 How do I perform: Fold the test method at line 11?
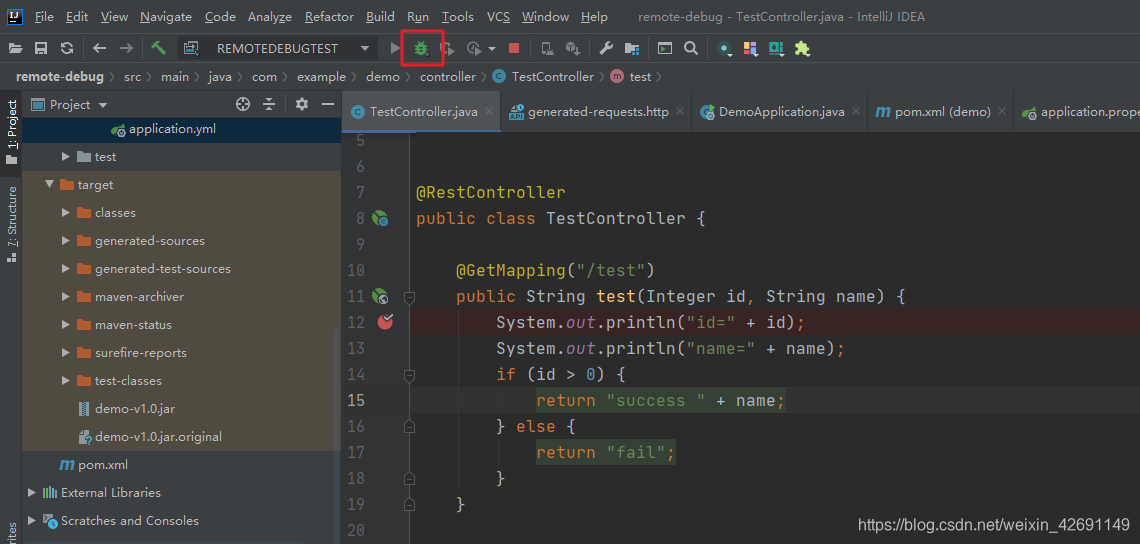[x=409, y=297]
